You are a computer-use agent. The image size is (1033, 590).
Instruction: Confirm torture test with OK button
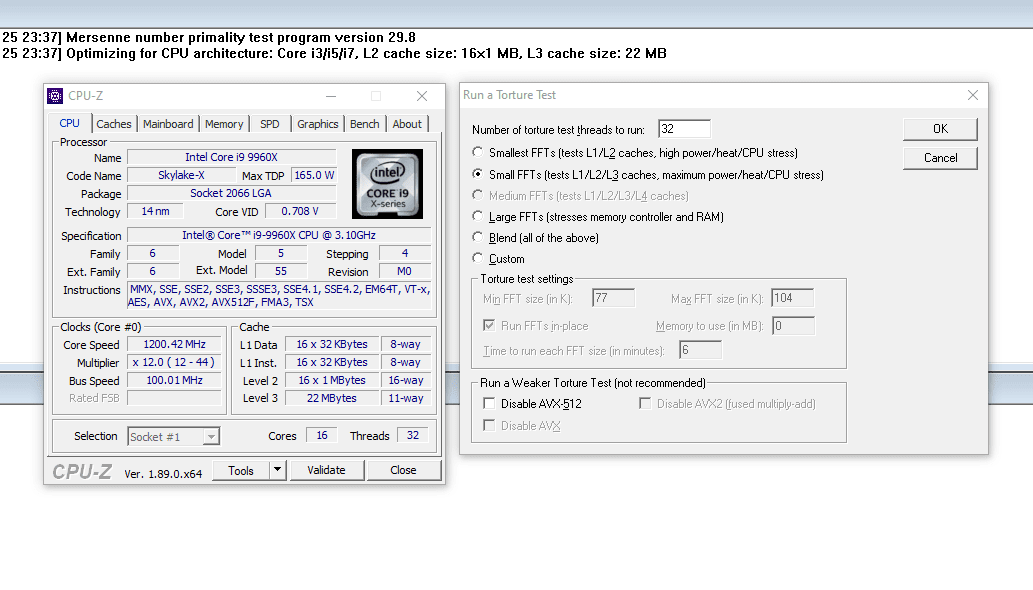point(940,129)
